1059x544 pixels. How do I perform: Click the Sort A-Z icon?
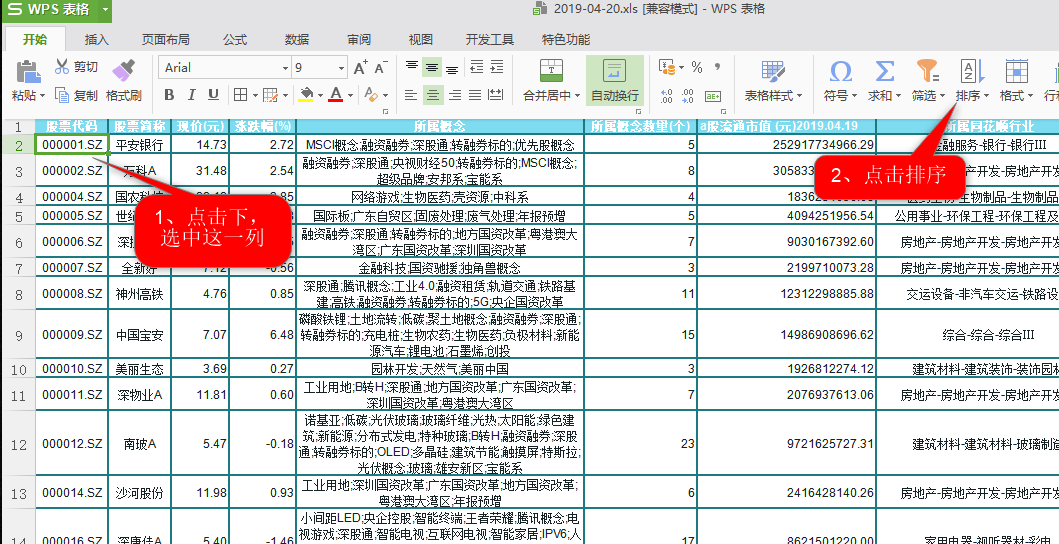970,71
